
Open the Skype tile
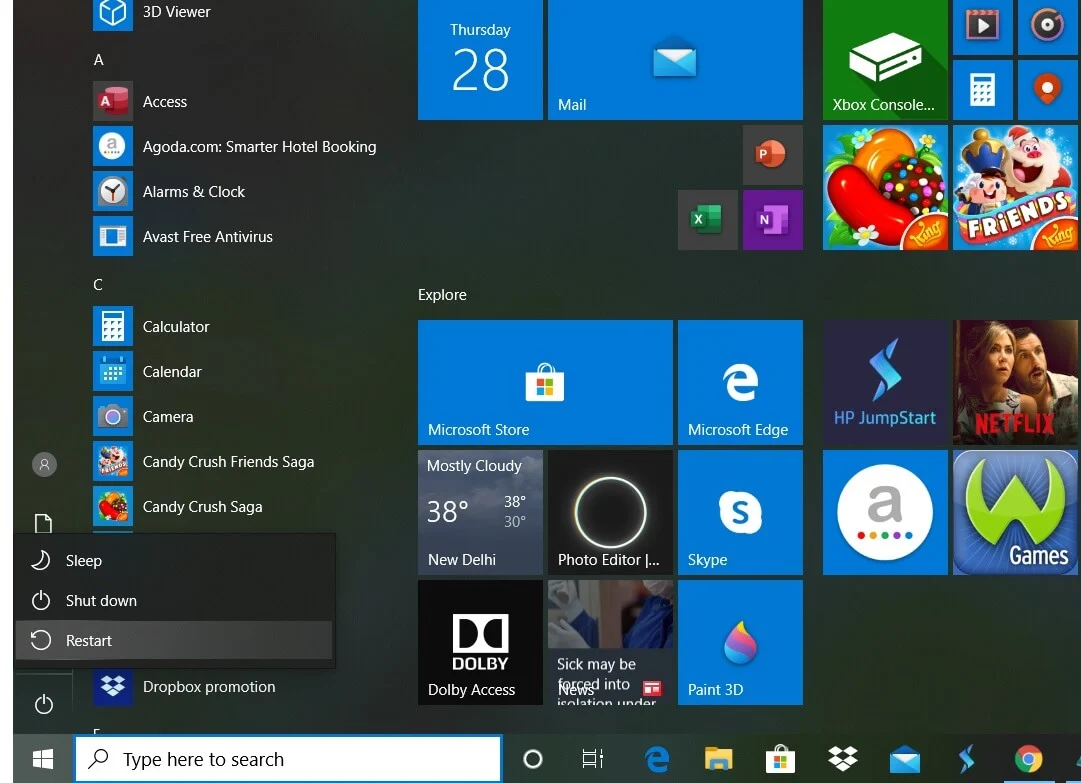point(740,512)
